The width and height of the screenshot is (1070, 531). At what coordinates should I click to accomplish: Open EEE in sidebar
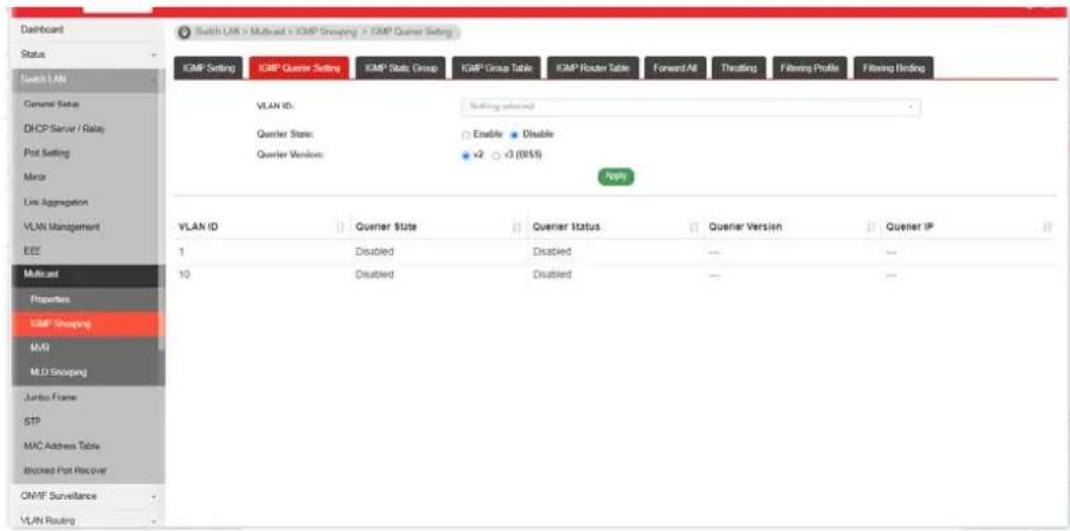click(85, 250)
